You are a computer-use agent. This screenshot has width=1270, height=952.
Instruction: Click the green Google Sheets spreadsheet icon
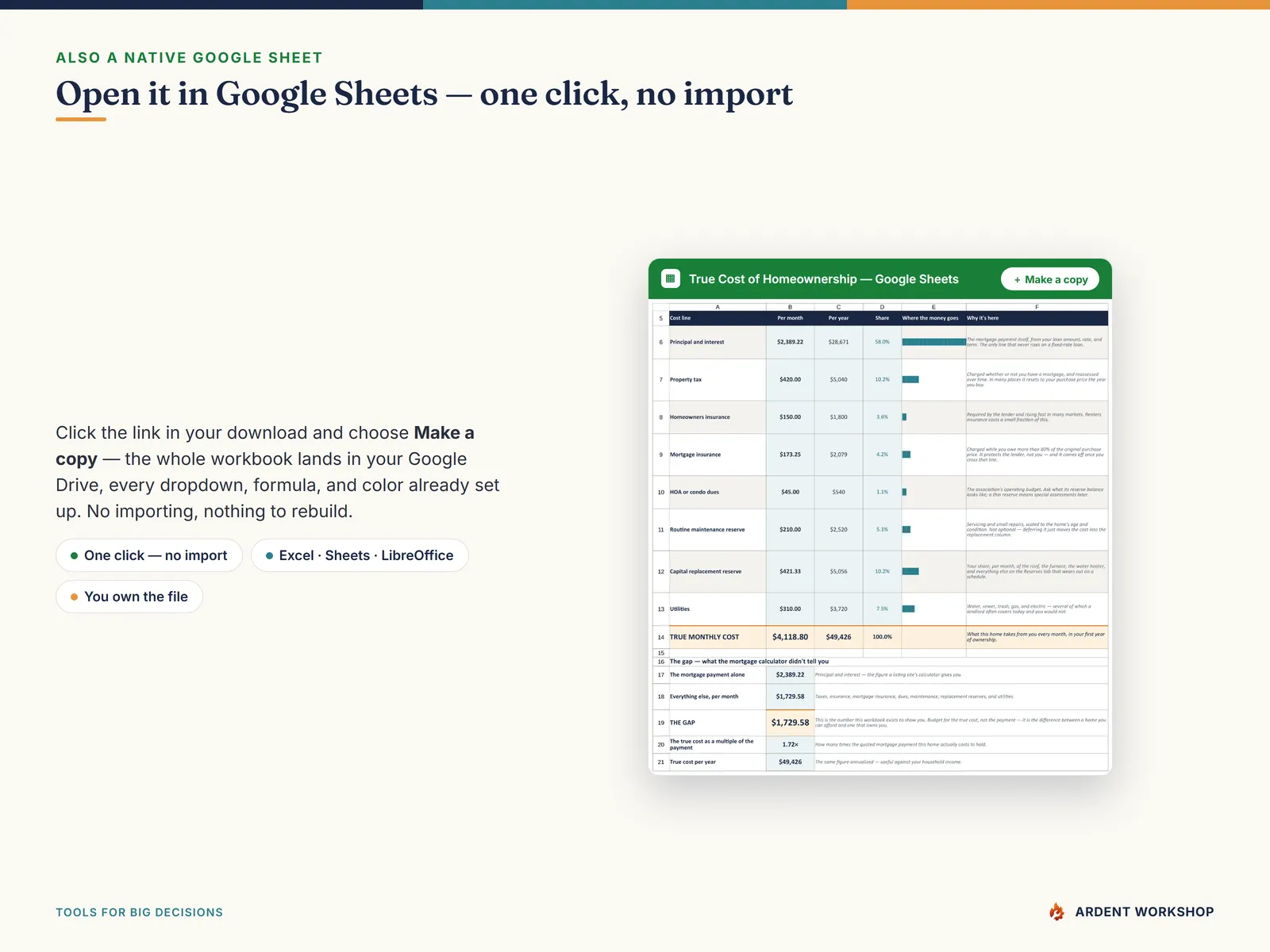click(671, 278)
